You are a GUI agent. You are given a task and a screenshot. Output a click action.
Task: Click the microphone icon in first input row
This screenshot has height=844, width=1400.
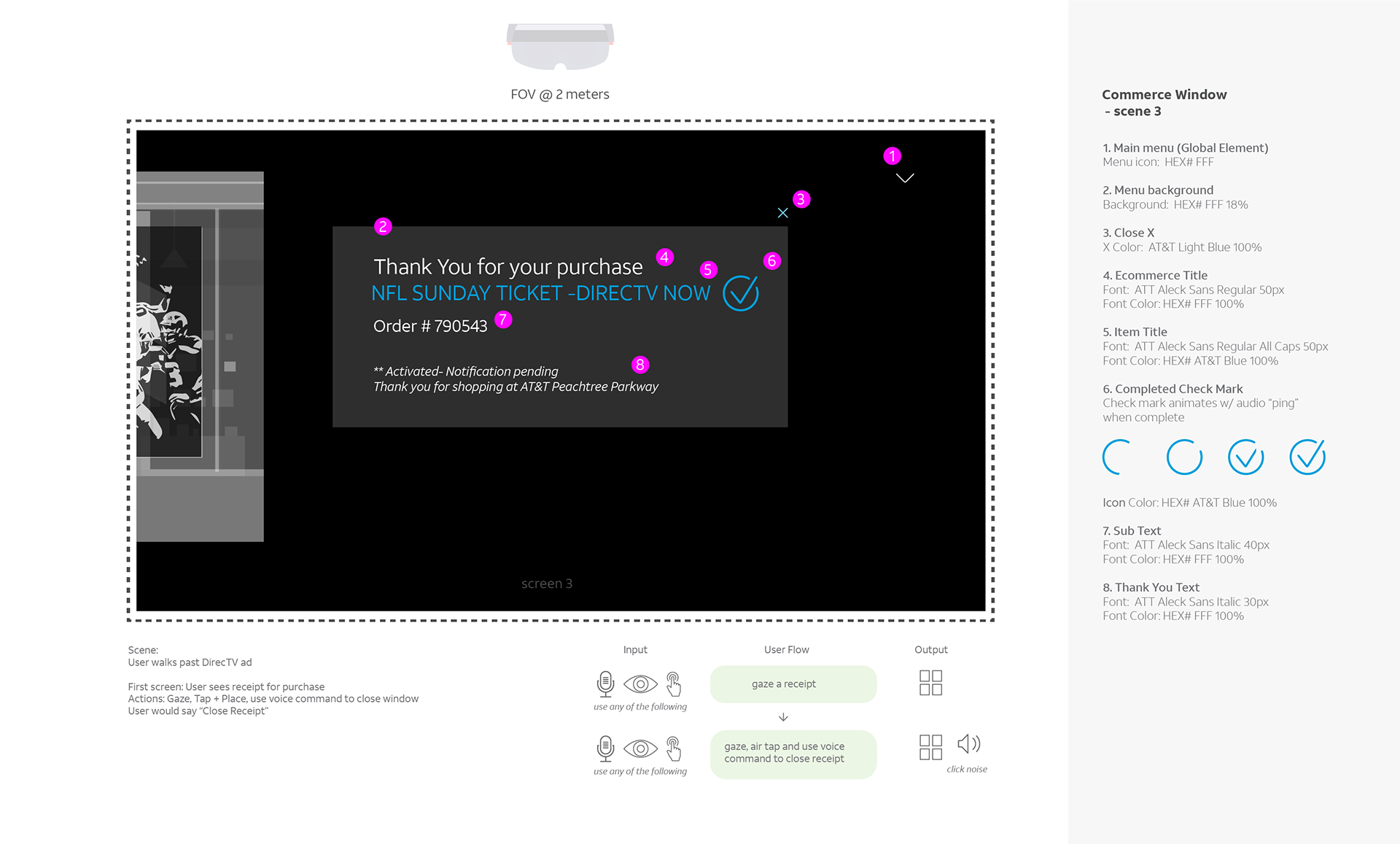coord(605,684)
